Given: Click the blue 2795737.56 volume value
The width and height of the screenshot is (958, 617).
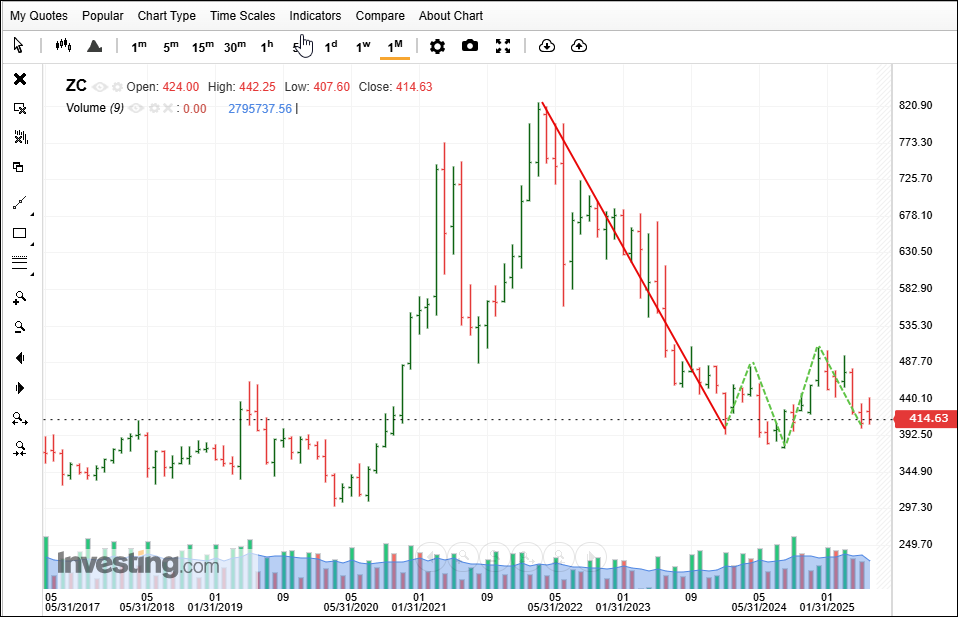Looking at the screenshot, I should pyautogui.click(x=260, y=109).
